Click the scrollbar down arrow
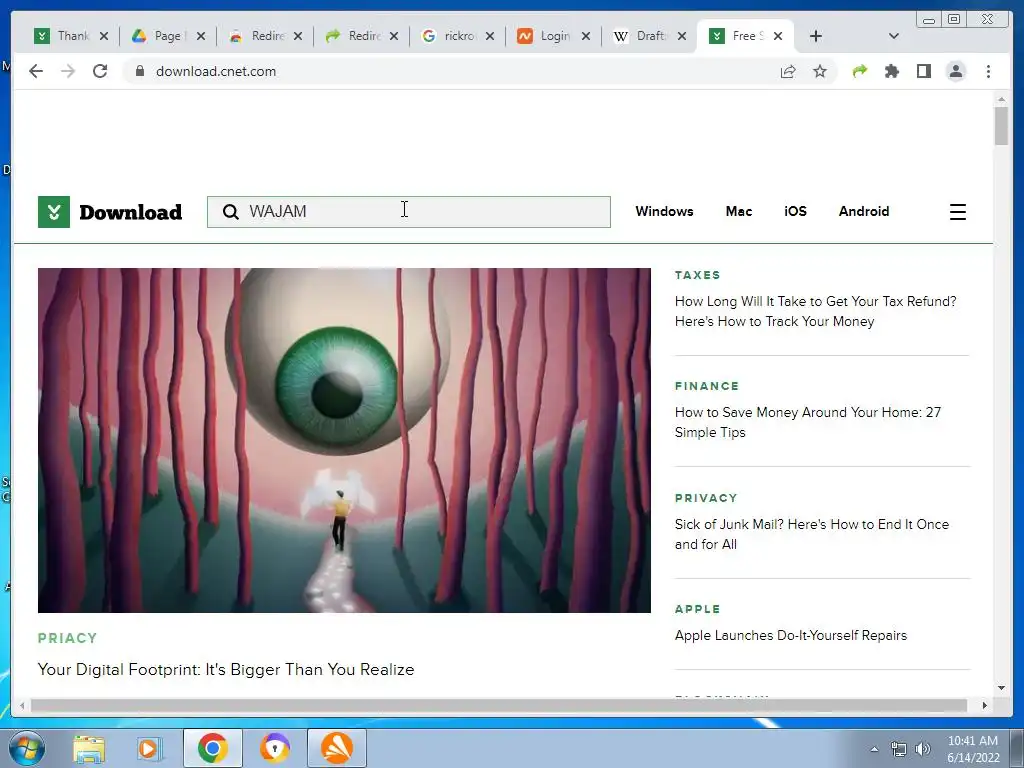The image size is (1024, 768). point(1001,688)
